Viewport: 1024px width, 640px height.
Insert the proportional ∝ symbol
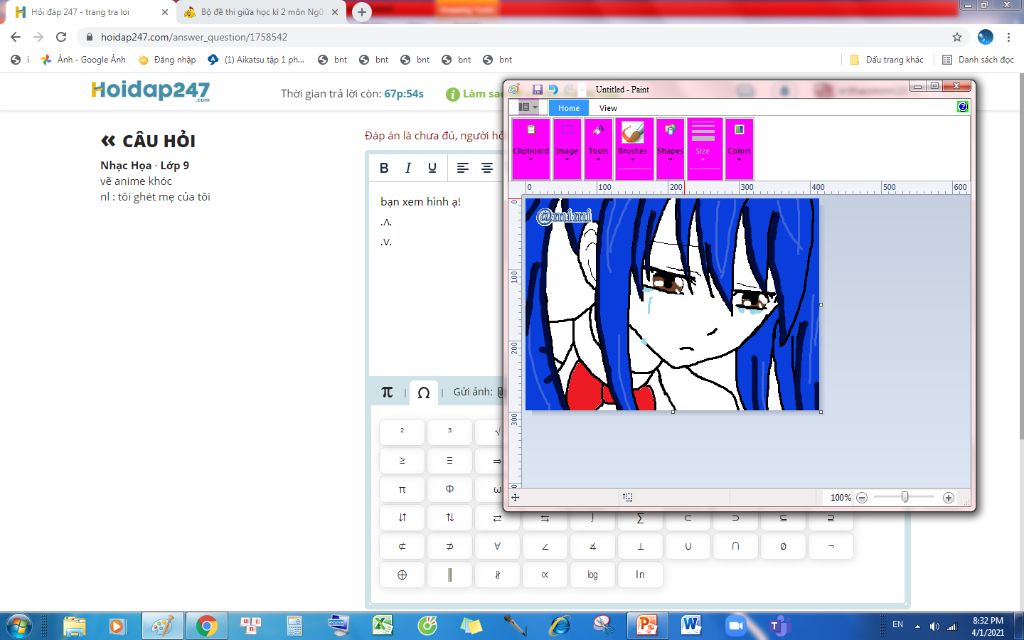(545, 575)
